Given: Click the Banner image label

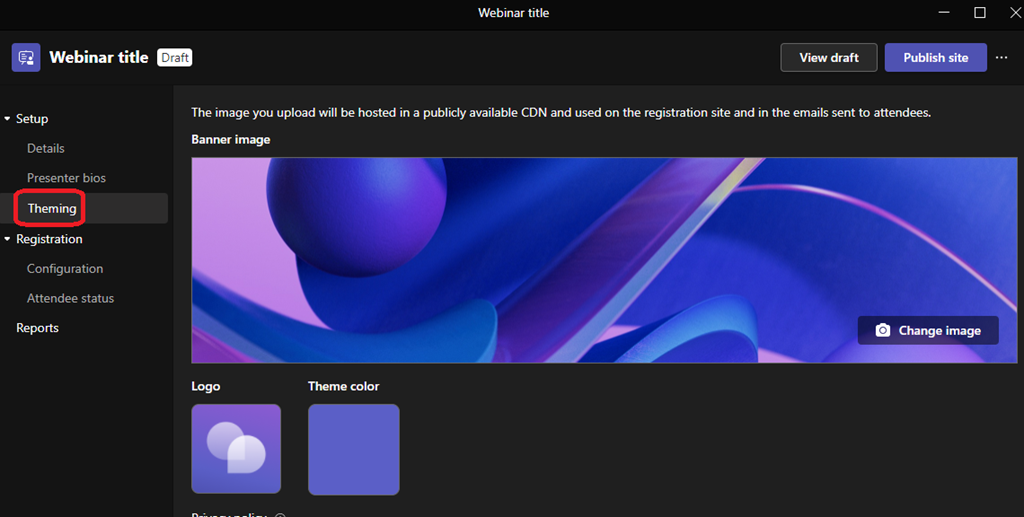Looking at the screenshot, I should 231,140.
